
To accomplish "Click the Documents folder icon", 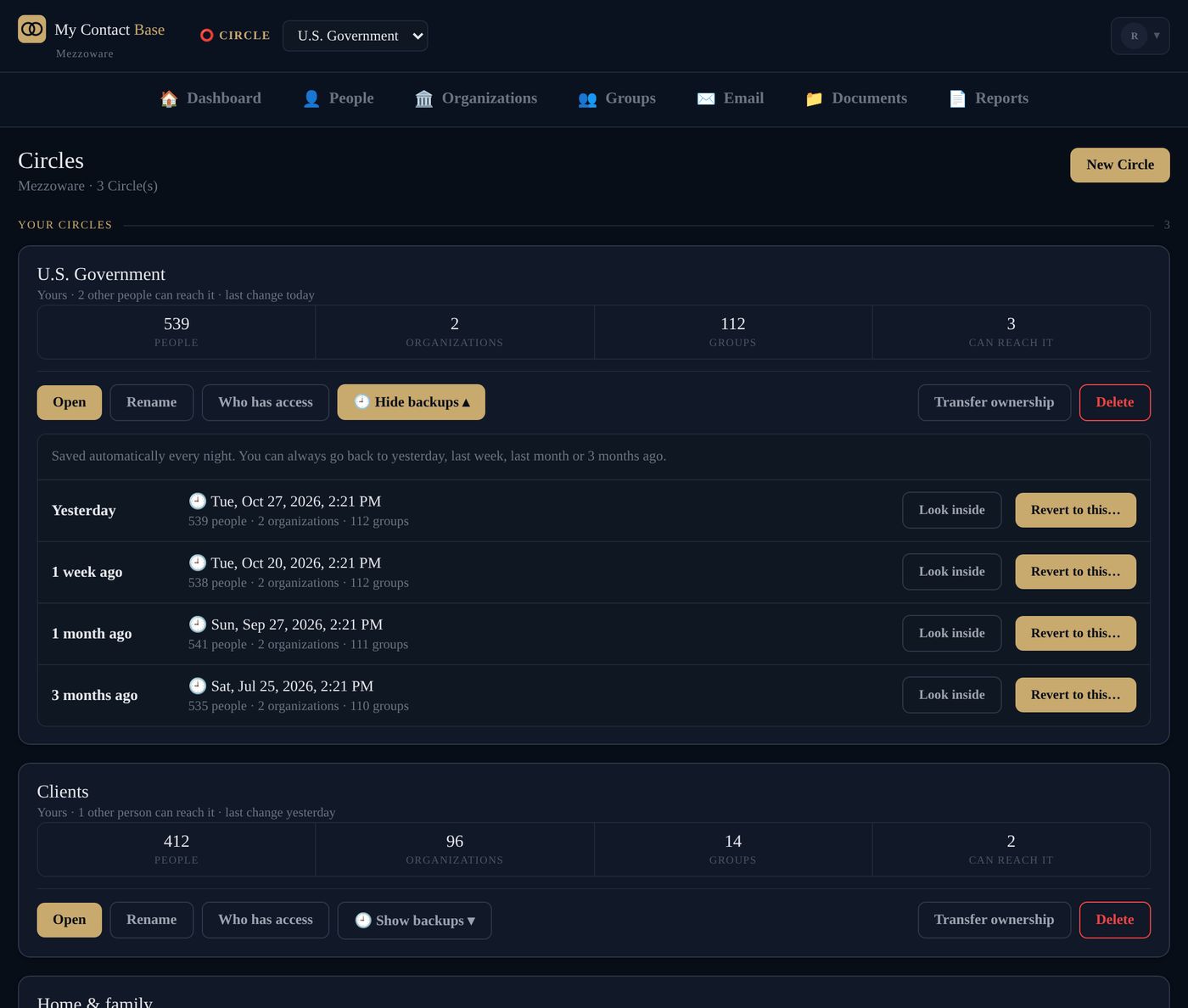I will tap(814, 98).
